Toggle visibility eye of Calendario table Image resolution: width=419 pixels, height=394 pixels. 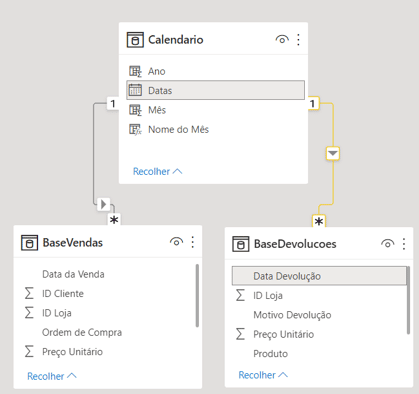tap(282, 40)
